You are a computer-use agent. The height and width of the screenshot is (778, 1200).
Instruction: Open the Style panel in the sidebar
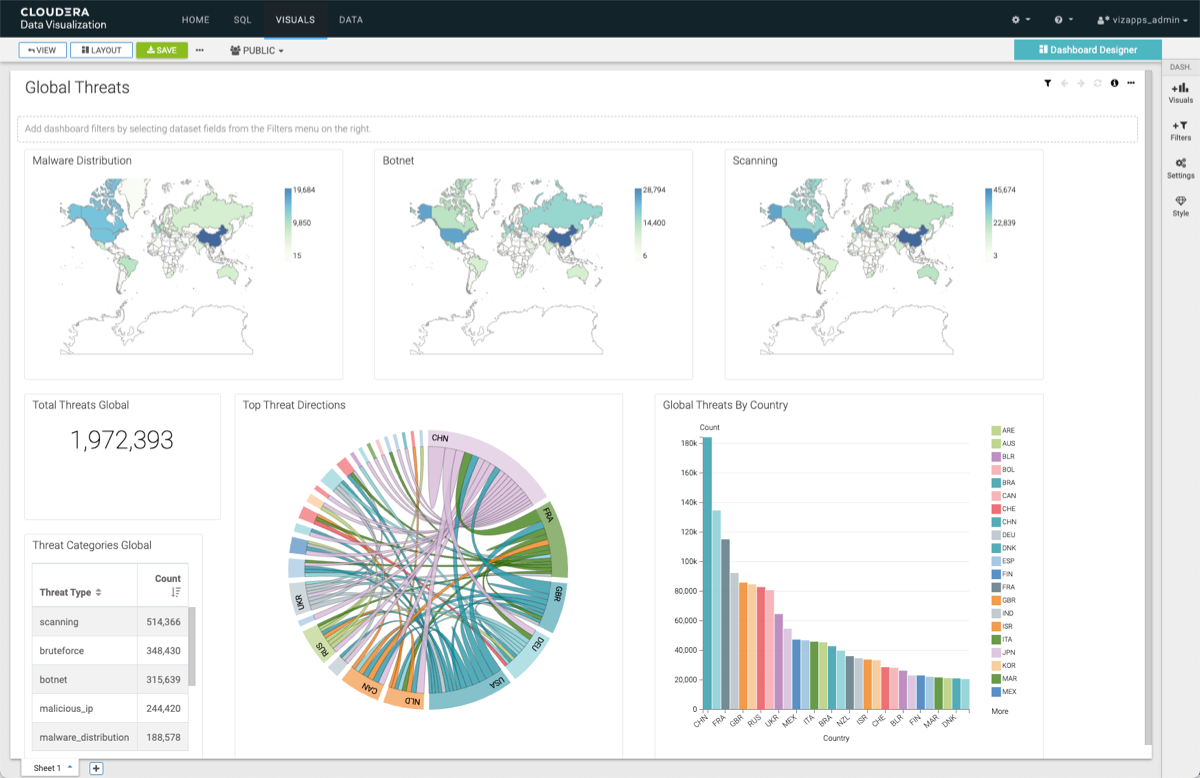tap(1180, 205)
